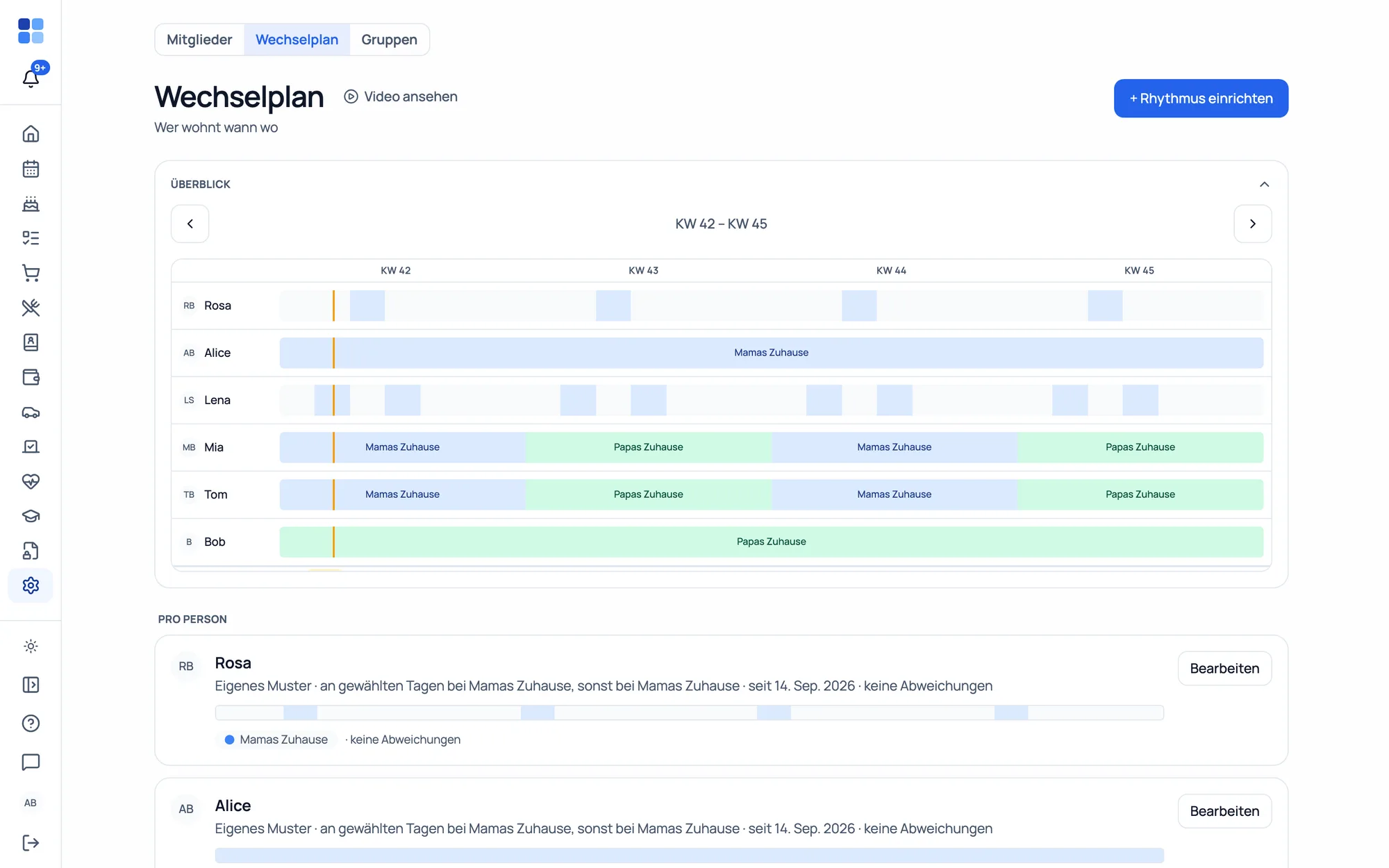The width and height of the screenshot is (1389, 868).
Task: Collapse the Überblick section chevron
Action: tap(1264, 184)
